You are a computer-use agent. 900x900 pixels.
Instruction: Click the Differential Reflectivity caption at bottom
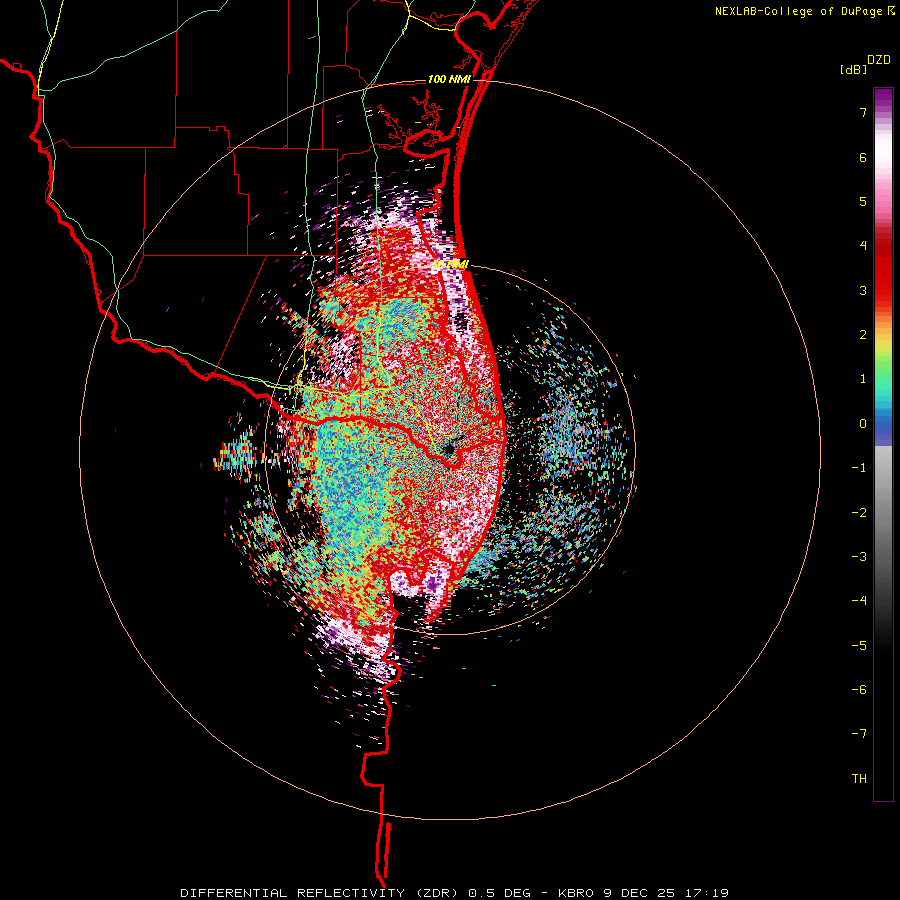(x=454, y=893)
